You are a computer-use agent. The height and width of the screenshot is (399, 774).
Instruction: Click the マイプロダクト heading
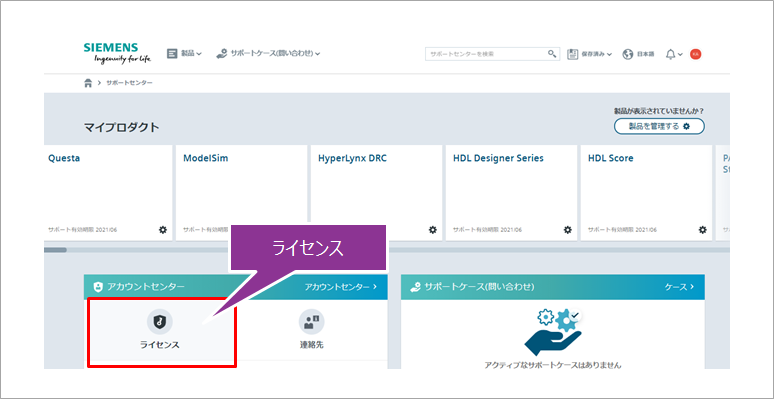click(x=122, y=127)
